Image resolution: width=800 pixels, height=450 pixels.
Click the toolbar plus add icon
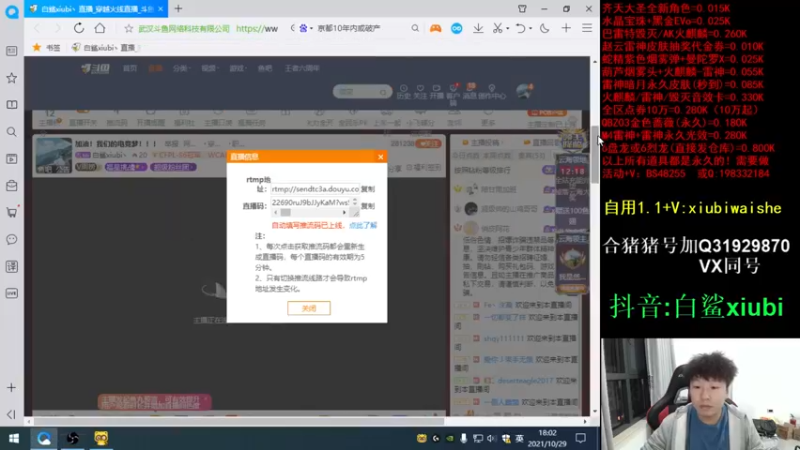click(566, 29)
